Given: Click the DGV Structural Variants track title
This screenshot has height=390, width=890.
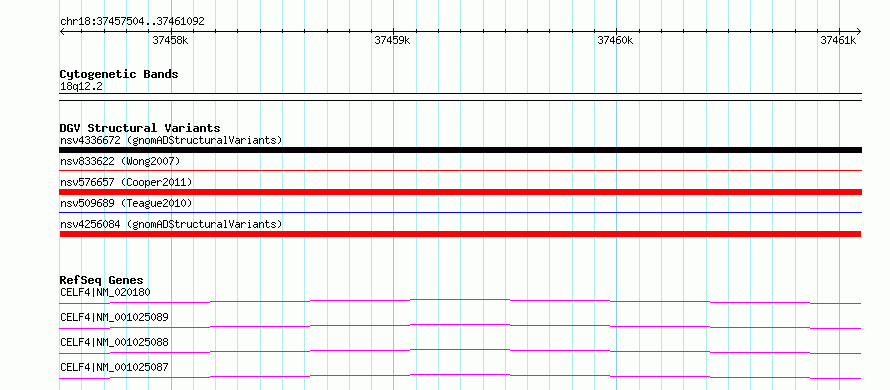Looking at the screenshot, I should point(140,128).
